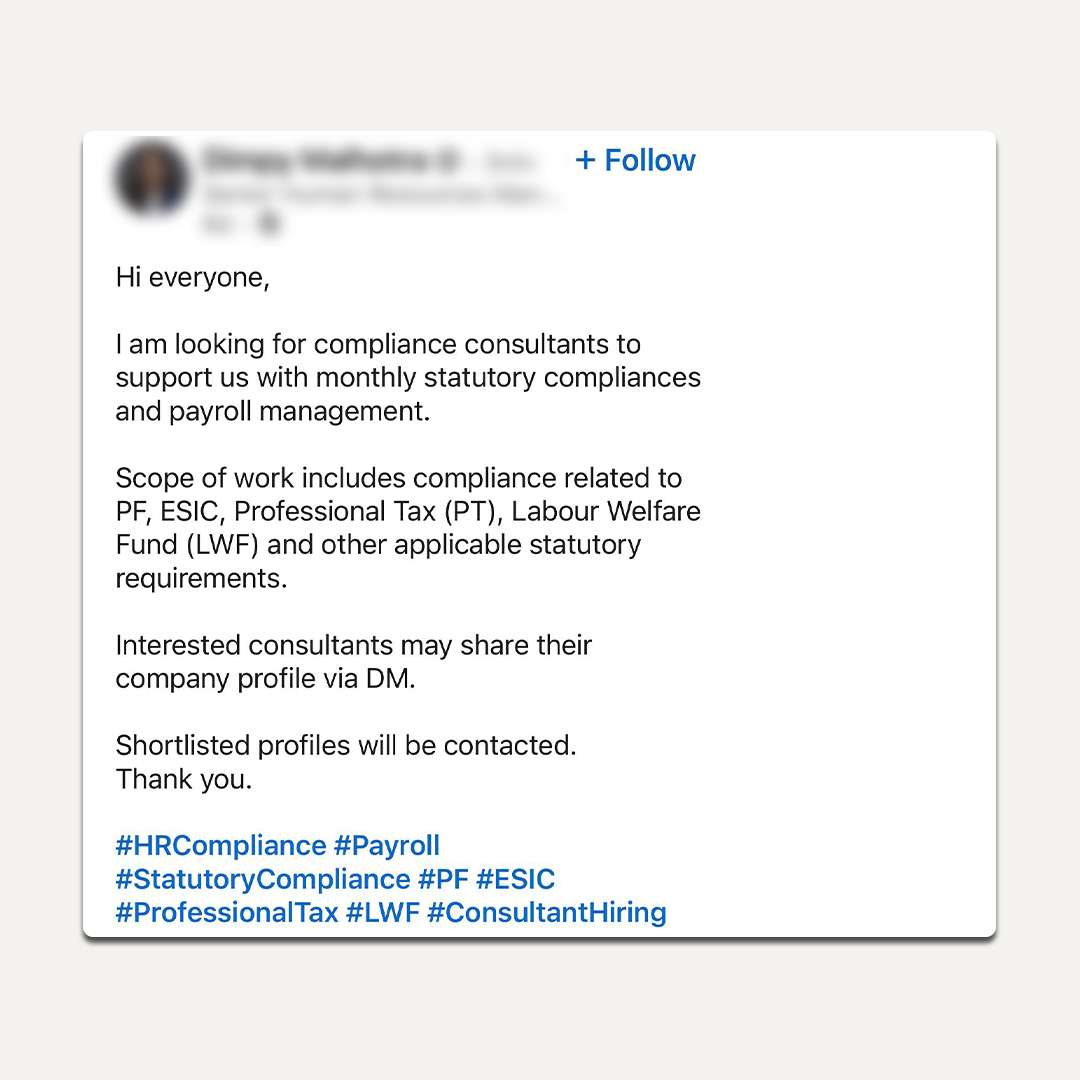This screenshot has height=1080, width=1080.
Task: Click the #StatutoryCompliance hashtag
Action: click(263, 880)
